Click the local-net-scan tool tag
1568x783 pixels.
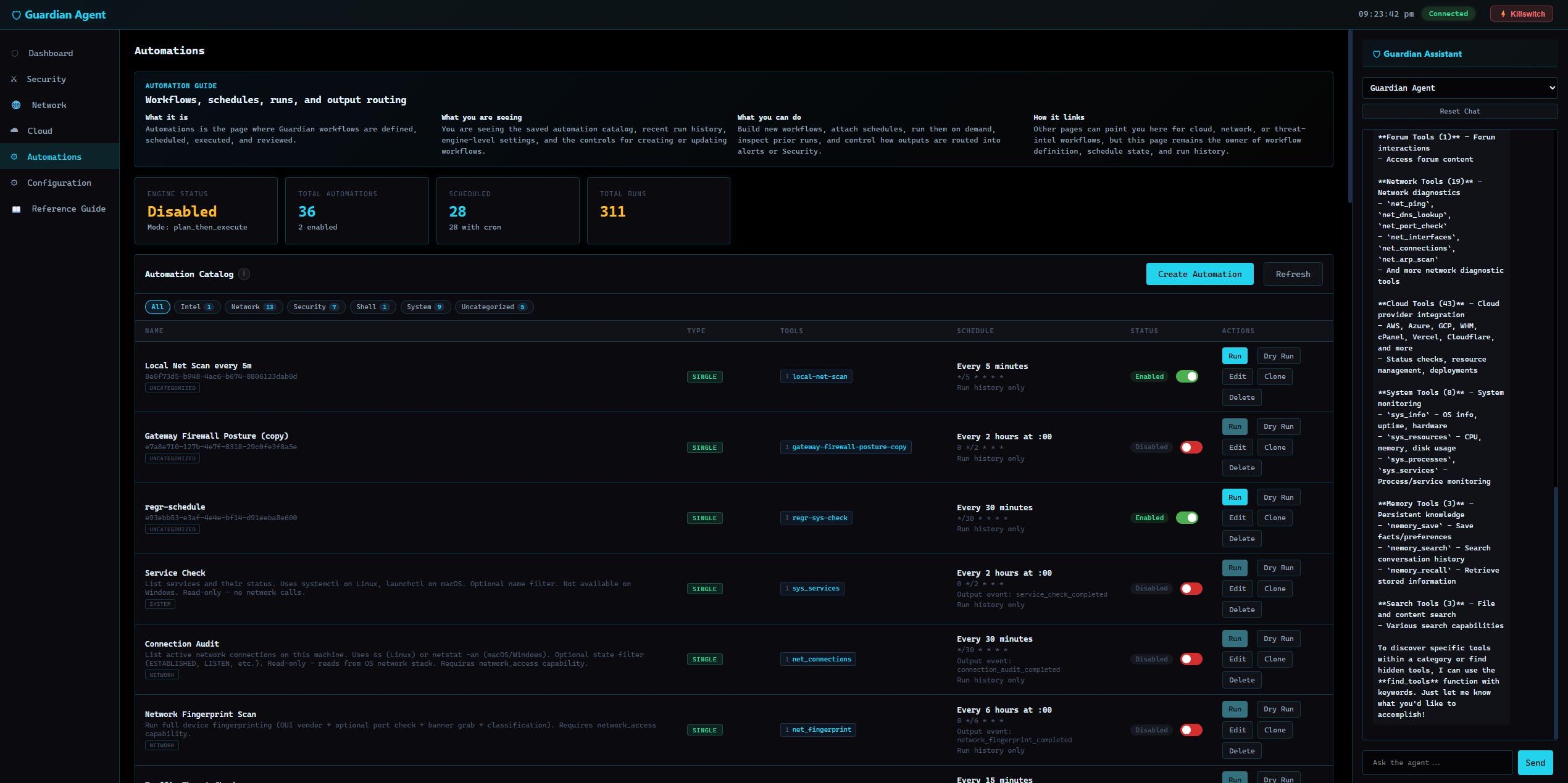tap(816, 376)
